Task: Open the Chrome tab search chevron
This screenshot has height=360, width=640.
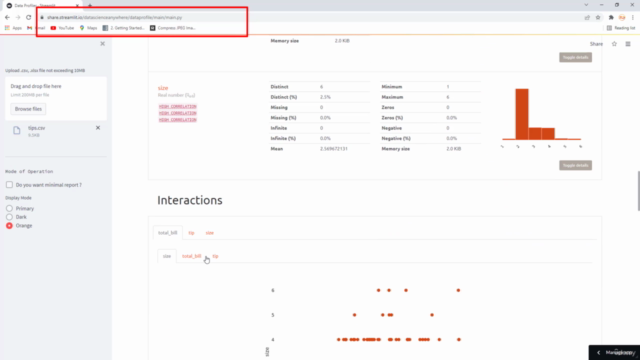Action: pyautogui.click(x=586, y=5)
